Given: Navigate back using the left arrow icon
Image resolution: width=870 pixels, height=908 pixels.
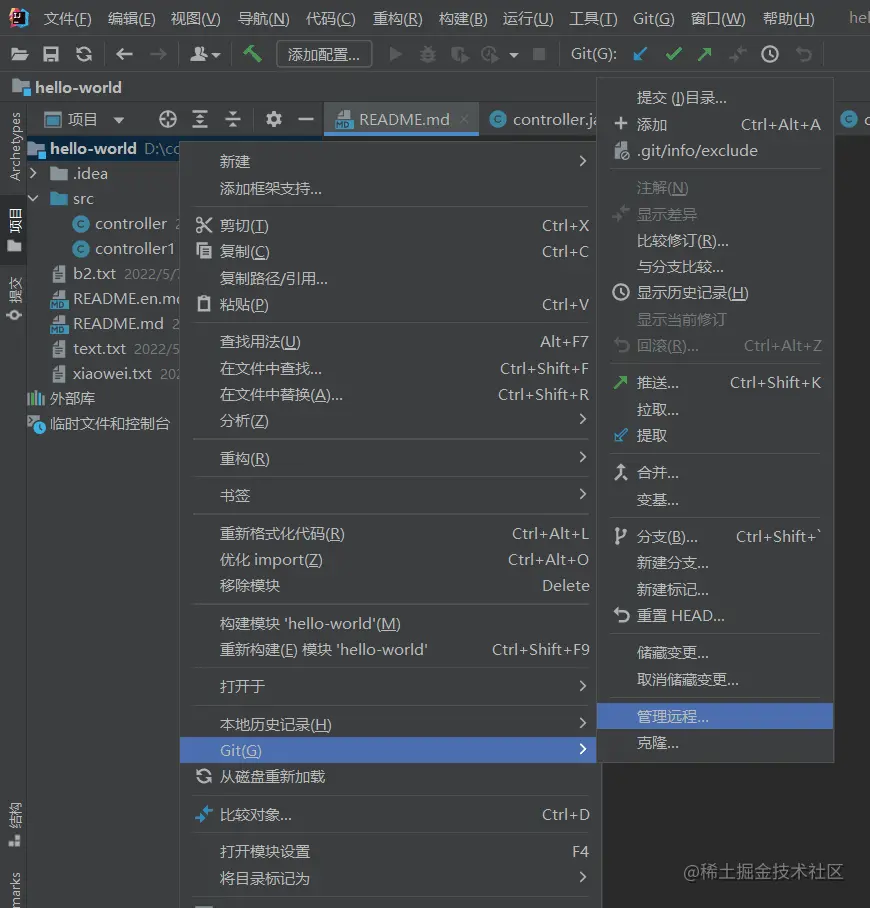Looking at the screenshot, I should point(122,53).
